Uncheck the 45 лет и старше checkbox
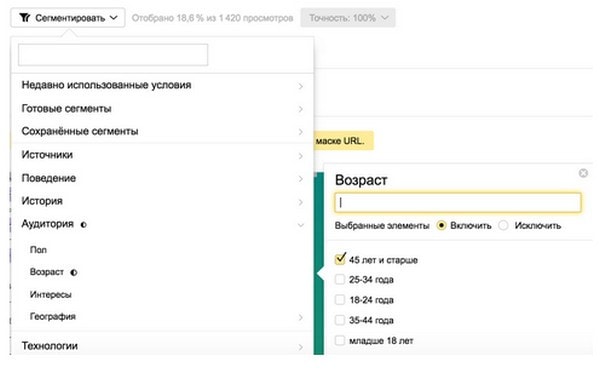The height and width of the screenshot is (379, 600). [340, 259]
